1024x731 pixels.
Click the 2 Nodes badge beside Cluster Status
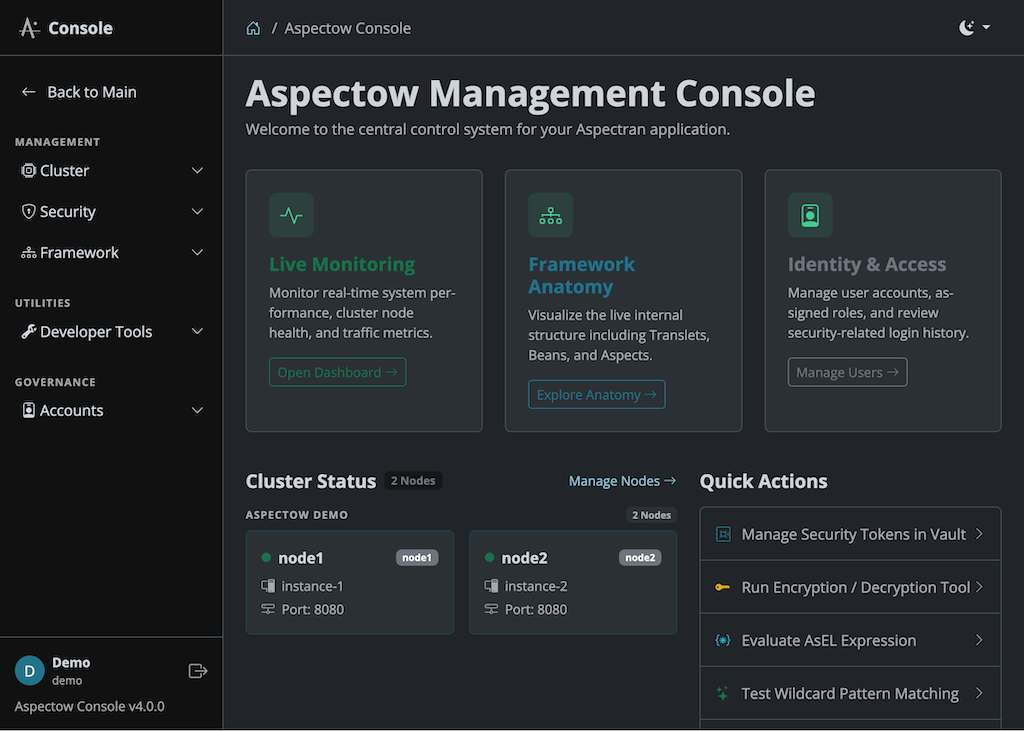pyautogui.click(x=413, y=481)
